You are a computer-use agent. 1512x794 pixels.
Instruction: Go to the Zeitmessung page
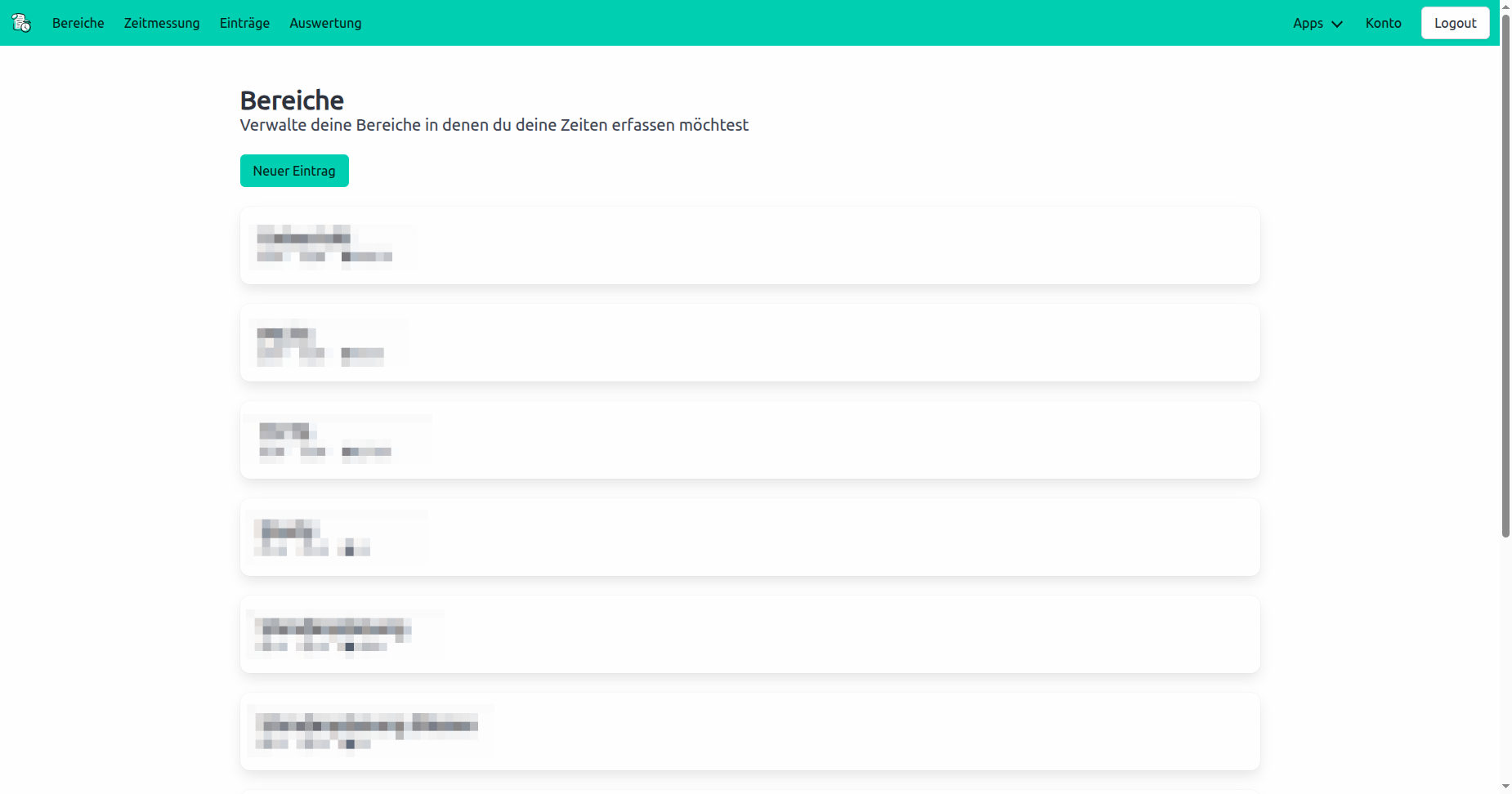click(x=162, y=23)
